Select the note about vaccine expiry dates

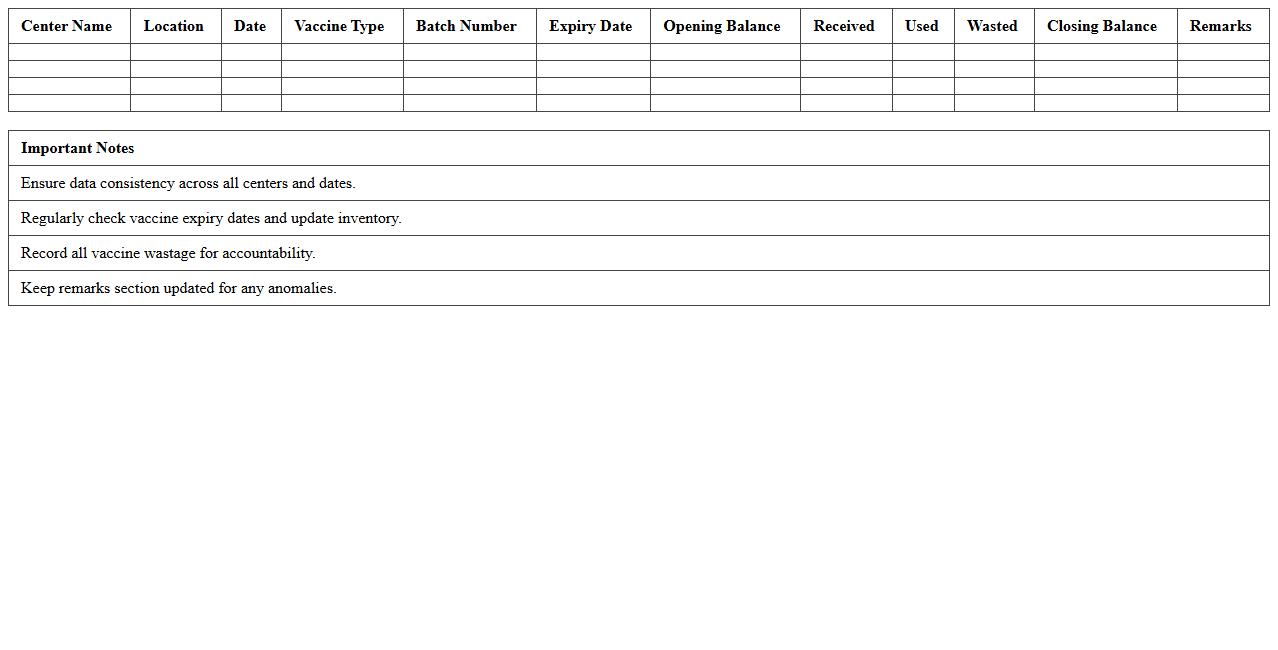[211, 218]
